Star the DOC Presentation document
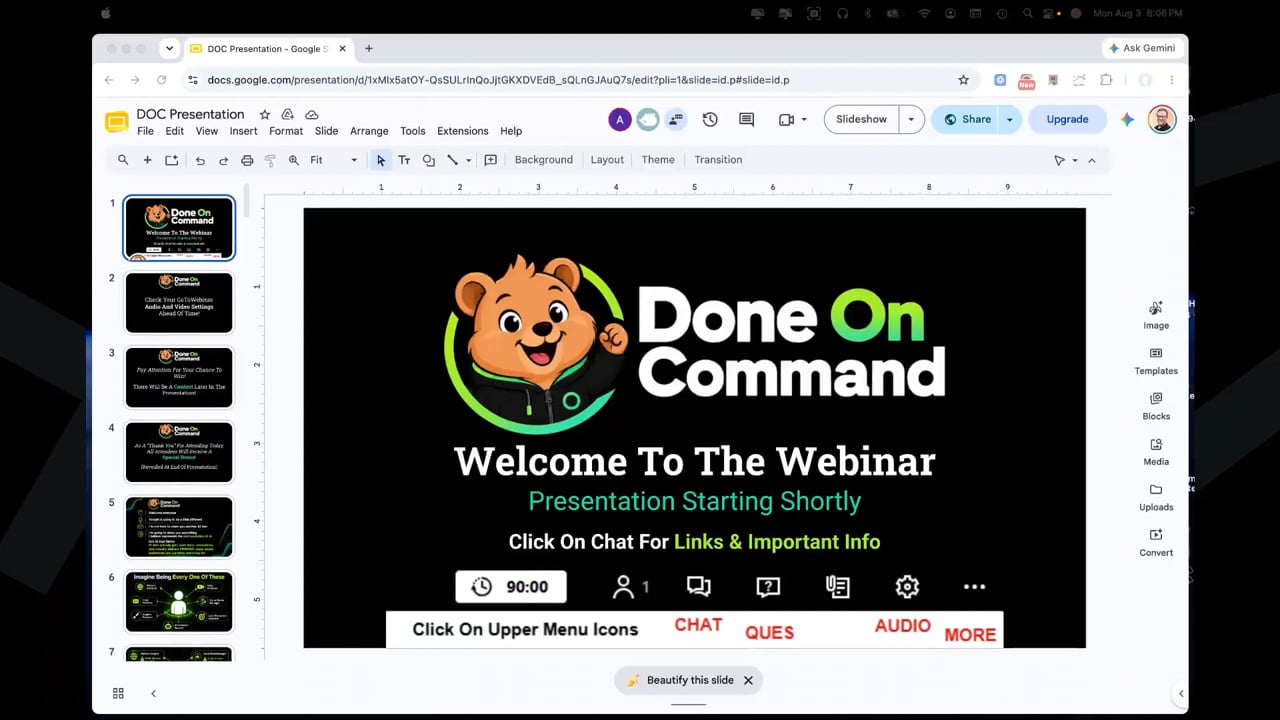This screenshot has width=1280, height=720. pos(265,115)
